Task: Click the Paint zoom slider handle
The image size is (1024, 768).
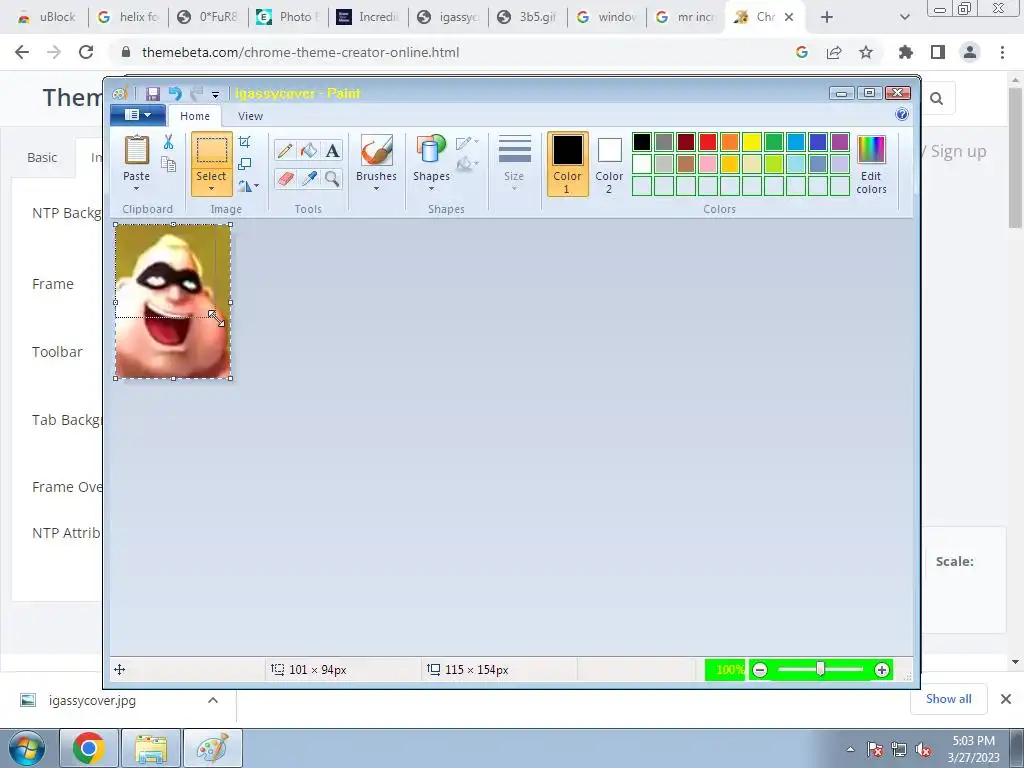Action: 820,669
